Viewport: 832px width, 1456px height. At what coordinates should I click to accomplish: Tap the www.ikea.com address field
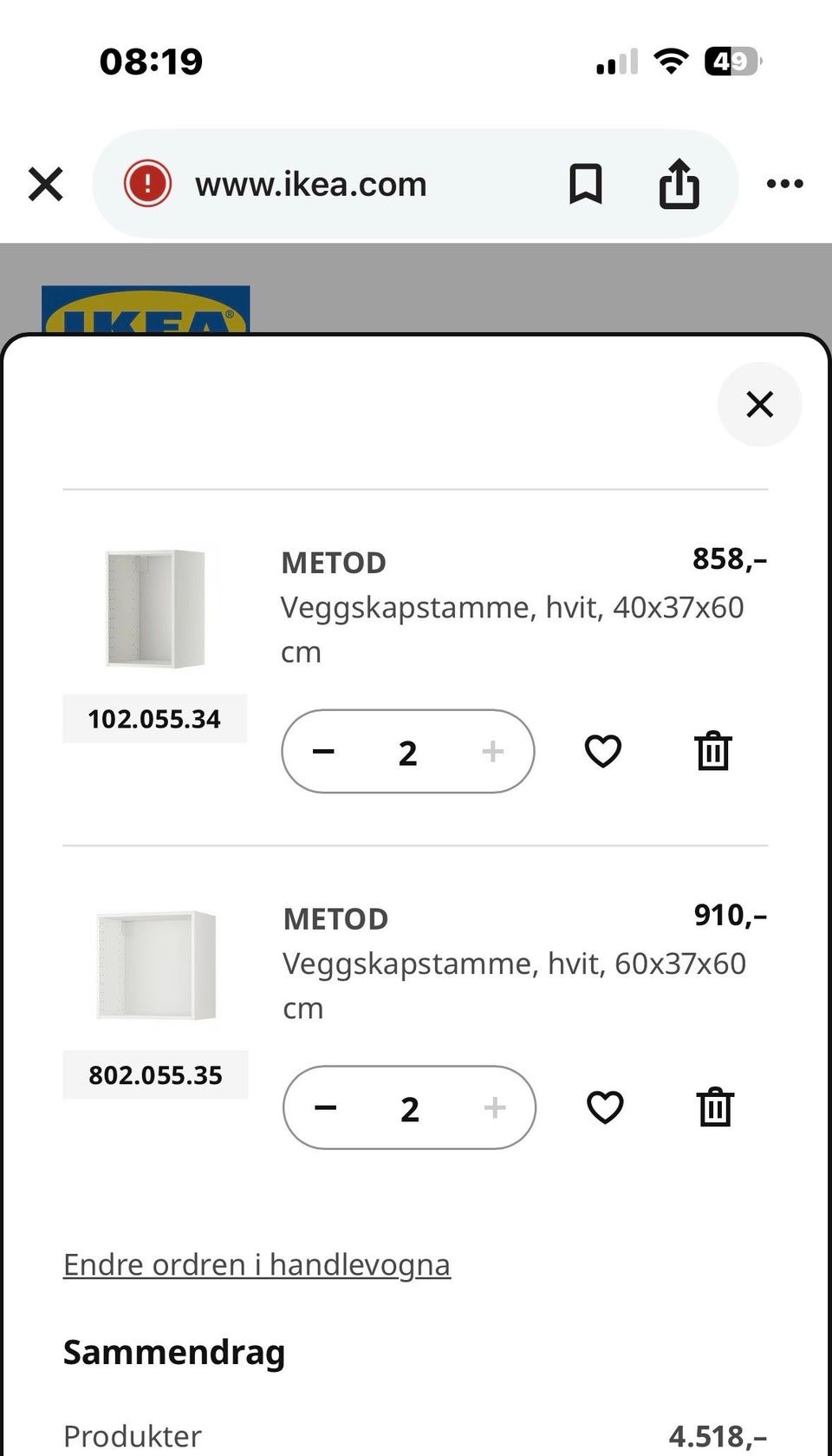pyautogui.click(x=310, y=184)
